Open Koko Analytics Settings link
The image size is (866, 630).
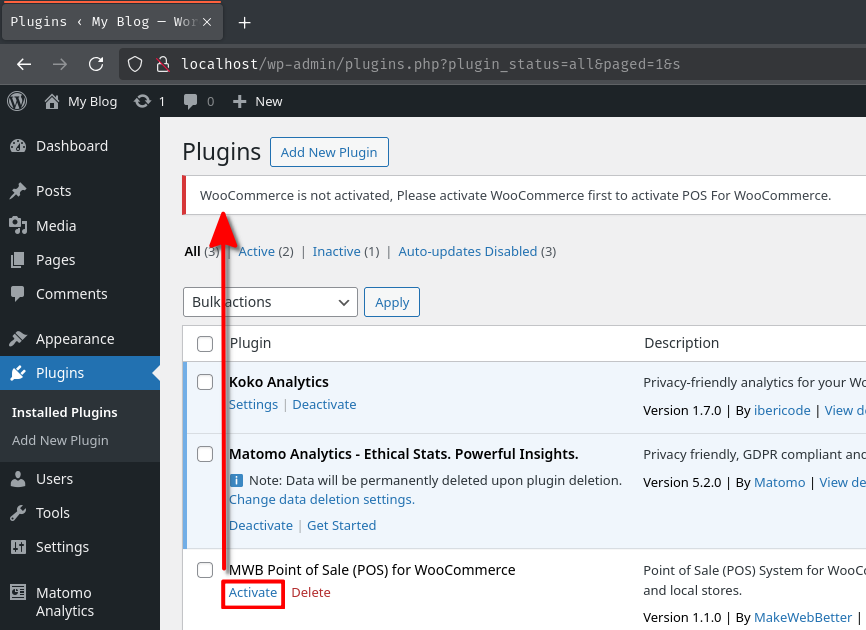point(254,404)
